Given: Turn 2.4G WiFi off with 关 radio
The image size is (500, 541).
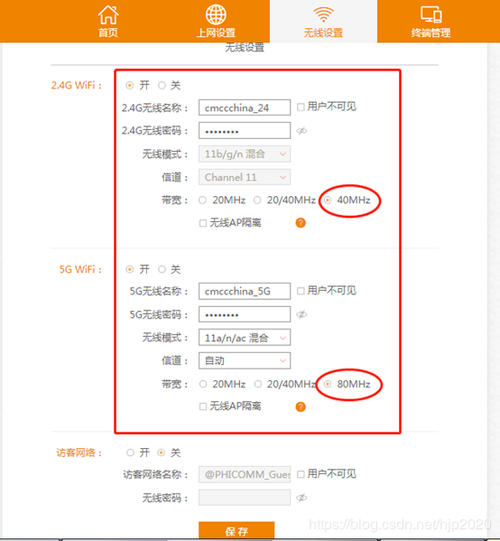Looking at the screenshot, I should (x=162, y=85).
